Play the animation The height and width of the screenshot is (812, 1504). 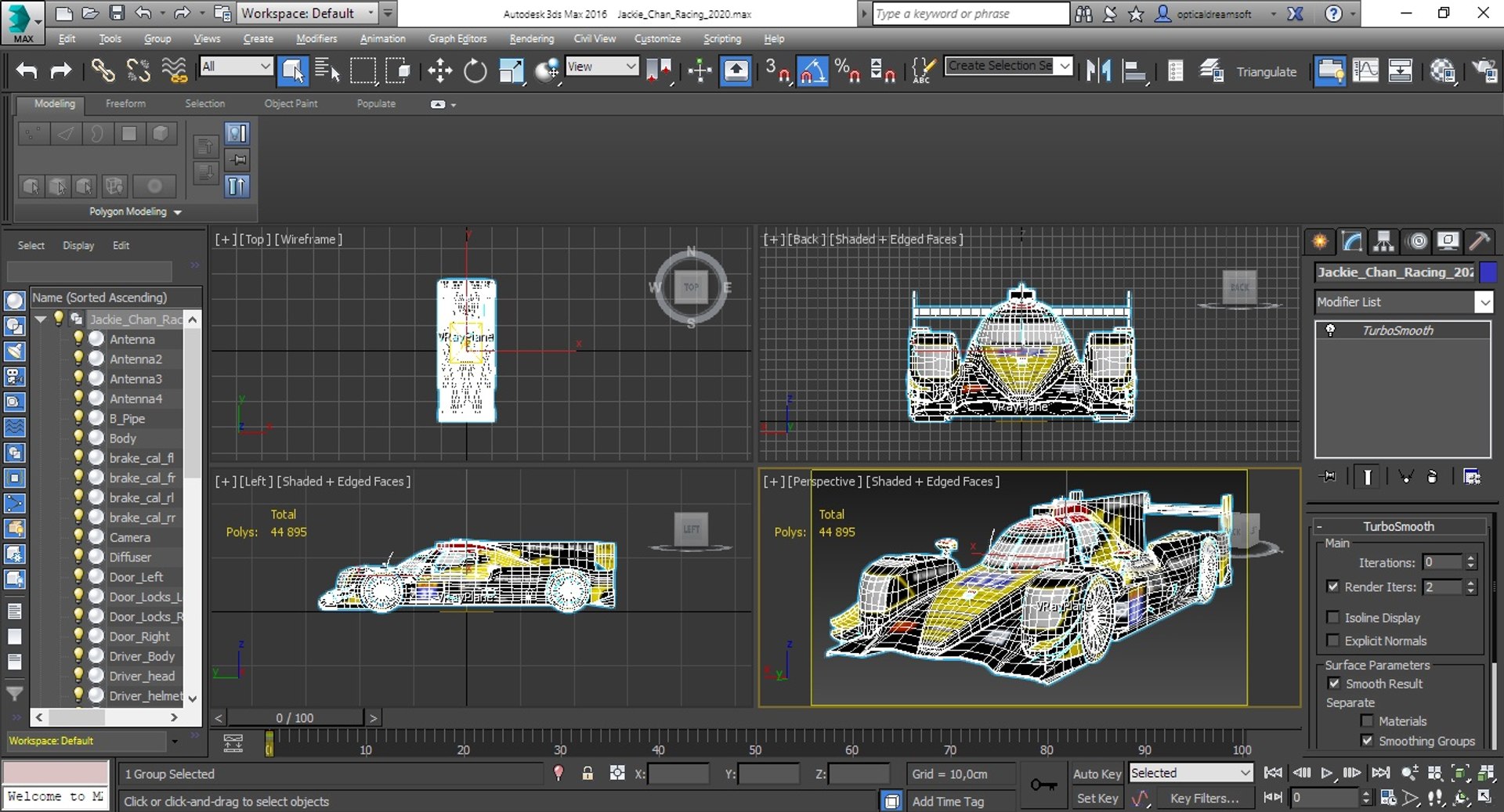click(x=1326, y=773)
